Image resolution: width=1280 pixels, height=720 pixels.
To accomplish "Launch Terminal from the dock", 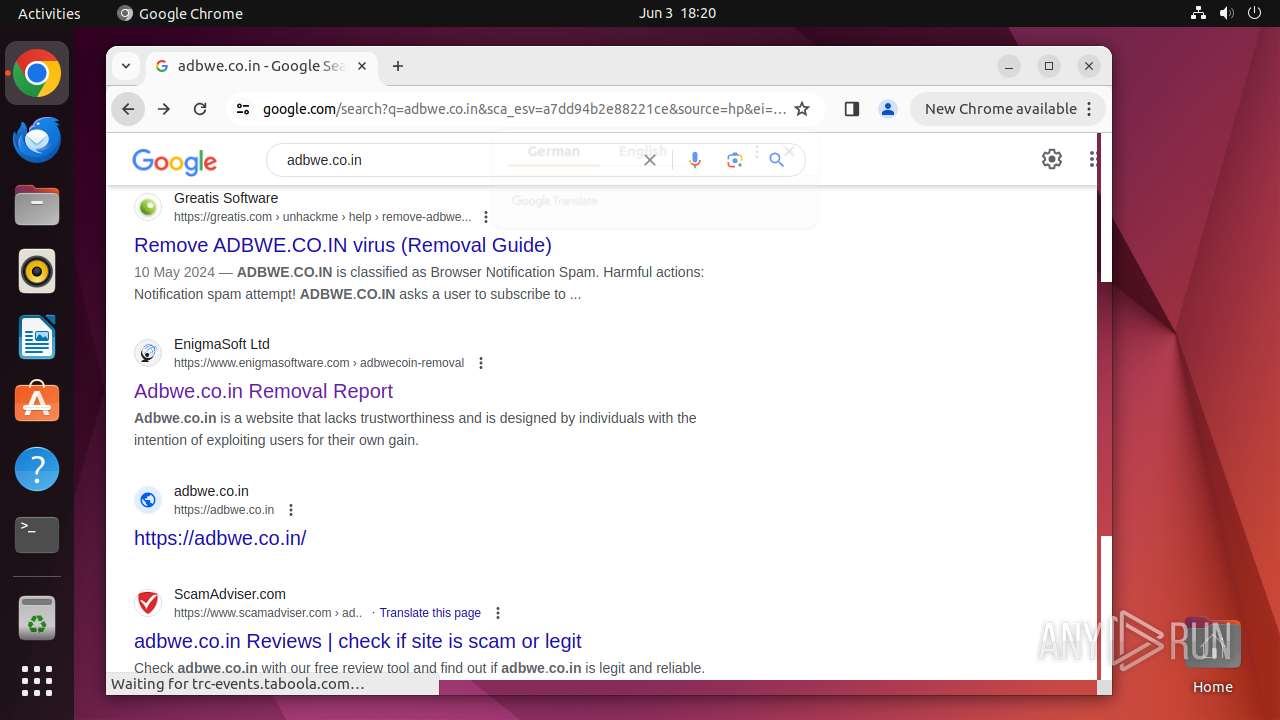I will coord(37,535).
